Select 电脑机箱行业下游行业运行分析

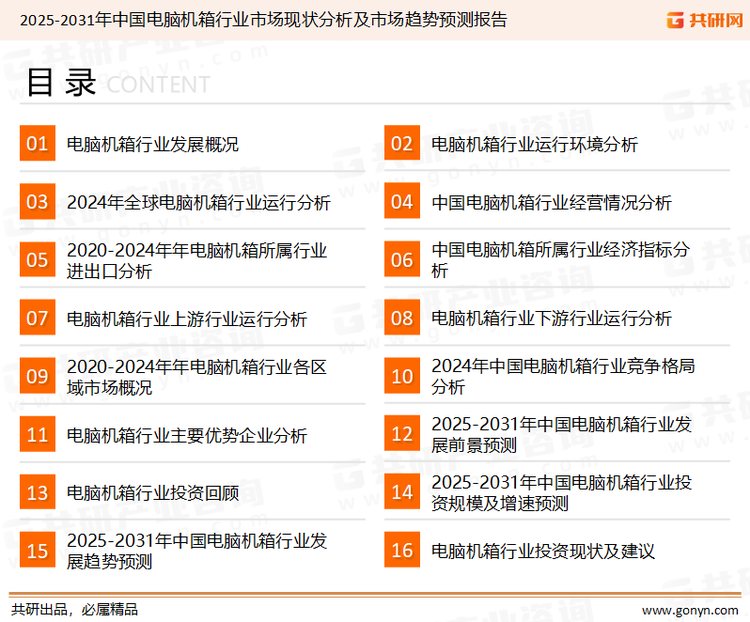coord(551,319)
